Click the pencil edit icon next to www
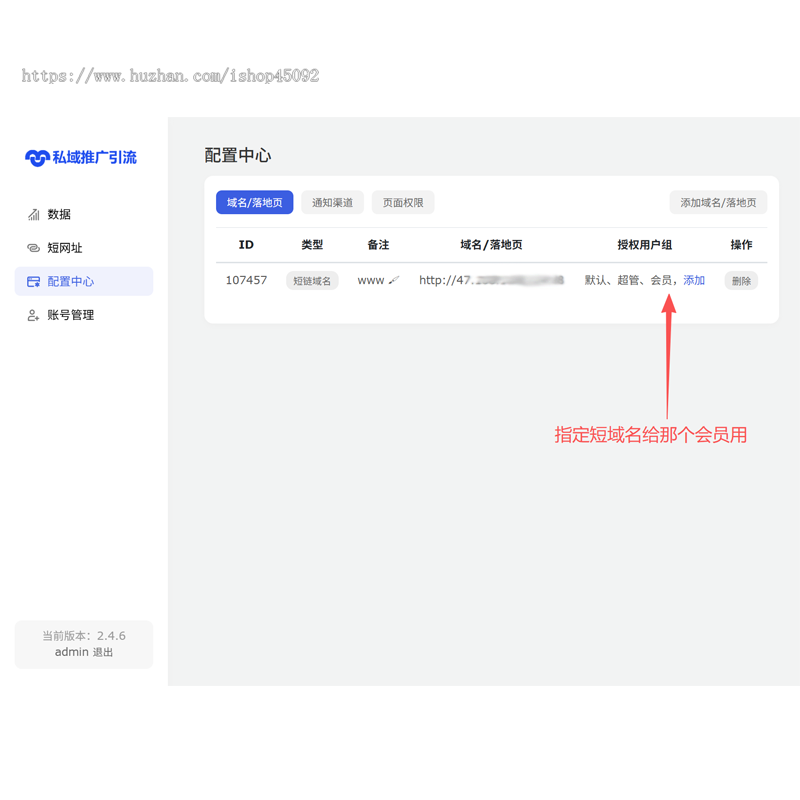Viewport: 800px width, 800px height. click(x=394, y=280)
